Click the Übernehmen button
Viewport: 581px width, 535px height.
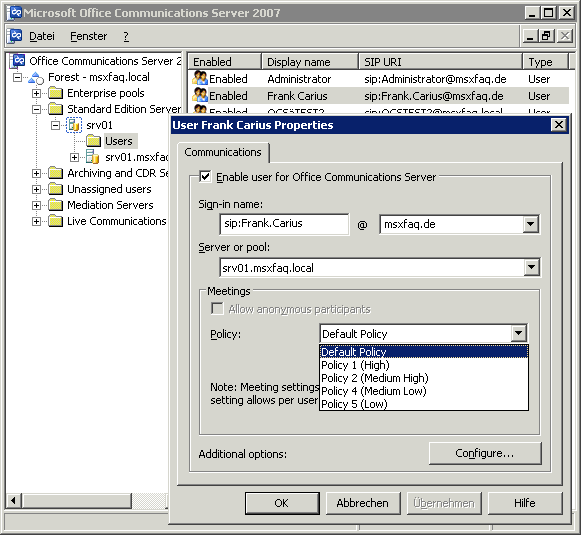(x=444, y=503)
